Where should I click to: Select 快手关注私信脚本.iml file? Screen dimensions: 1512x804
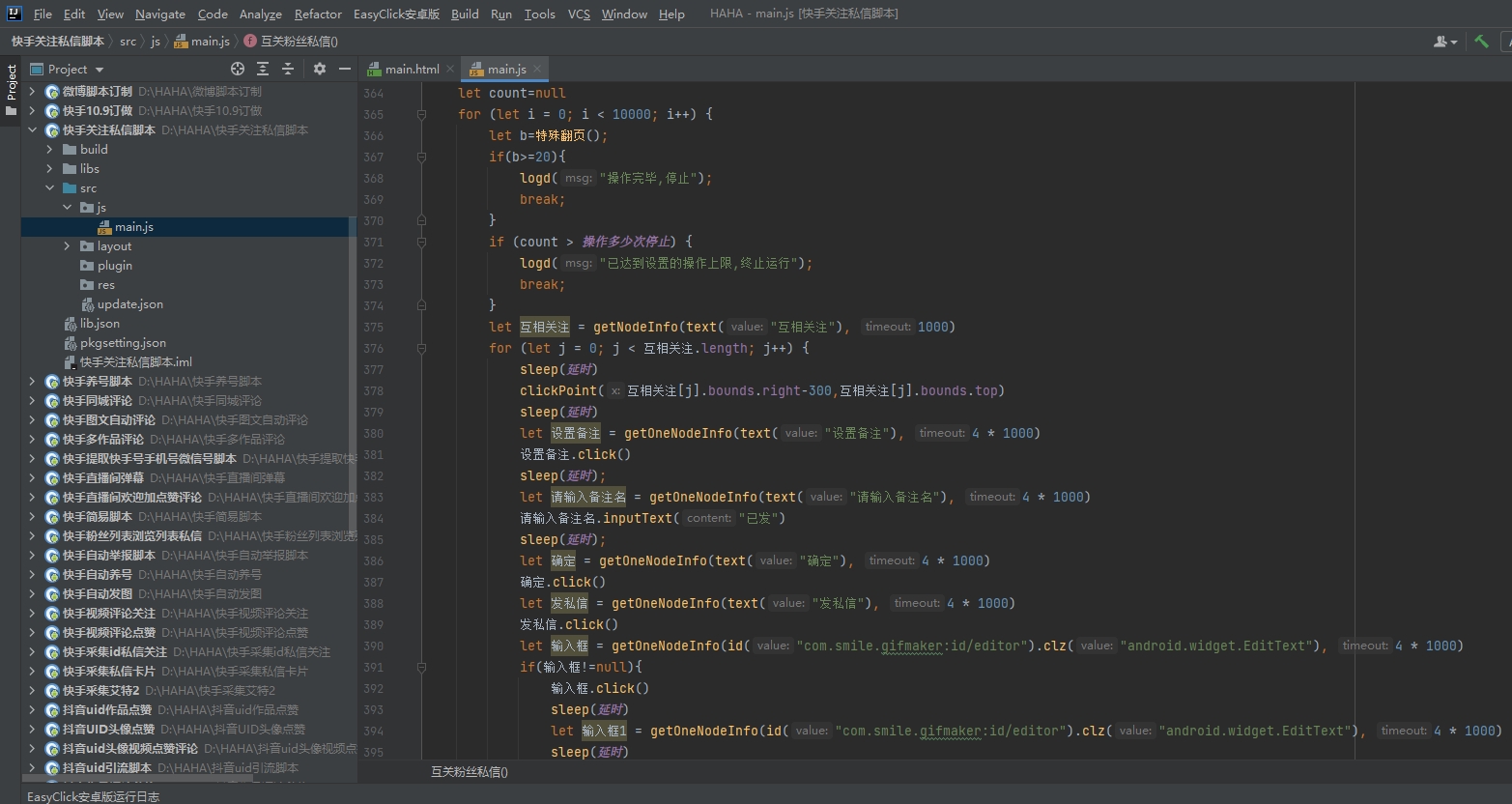click(136, 361)
